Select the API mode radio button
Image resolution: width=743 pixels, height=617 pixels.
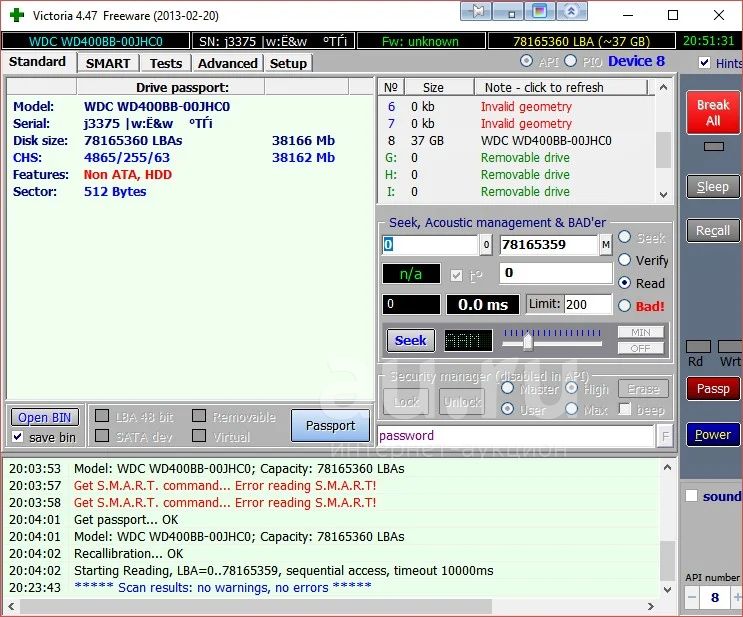point(526,61)
